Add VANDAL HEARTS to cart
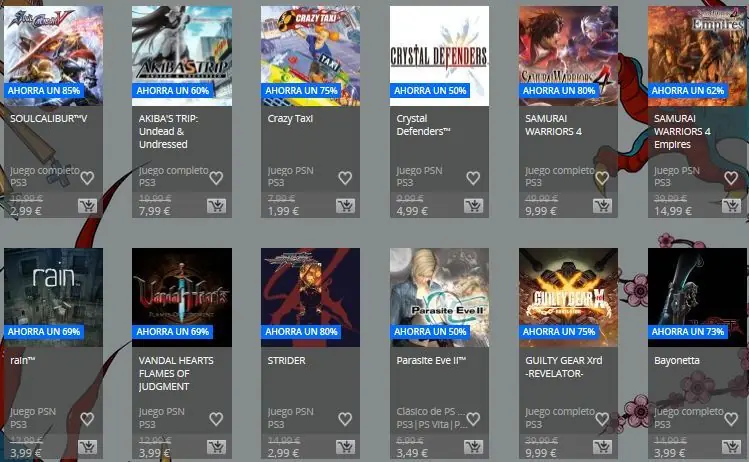Screen dimensions: 749x462 click(216, 447)
